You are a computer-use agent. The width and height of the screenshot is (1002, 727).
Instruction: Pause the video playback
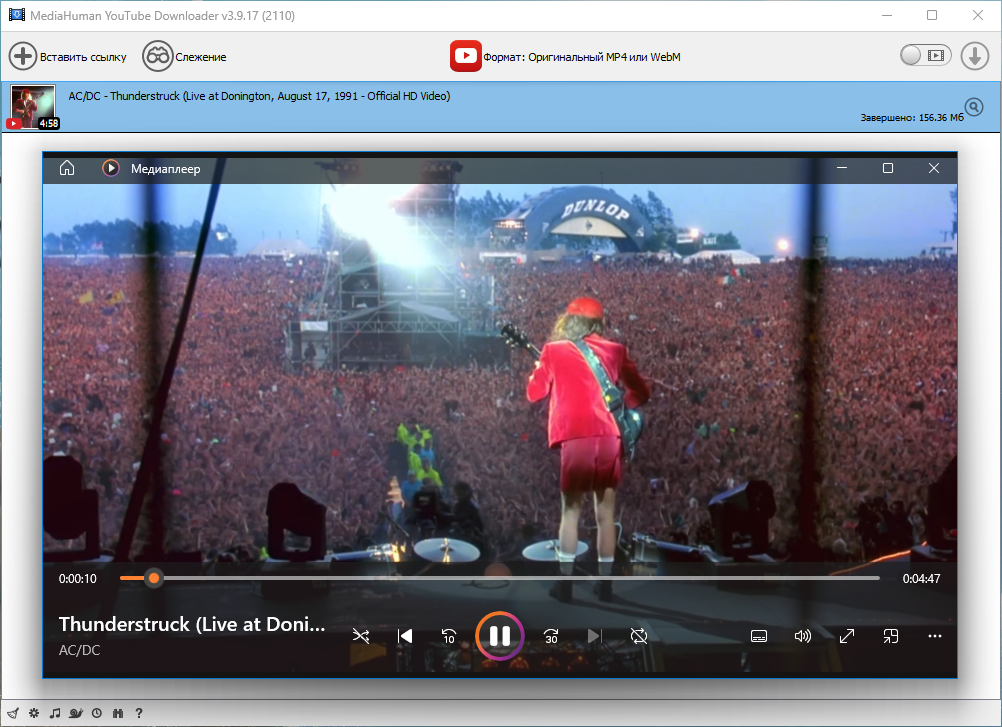click(x=500, y=636)
